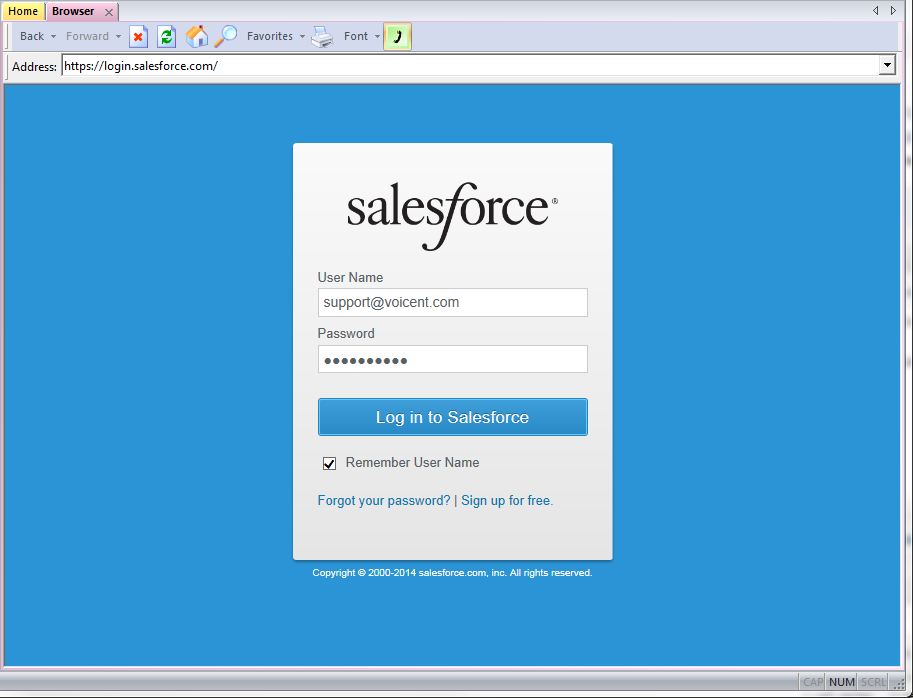Click the Forward navigation button
Screen dimensions: 913x698
tap(87, 36)
